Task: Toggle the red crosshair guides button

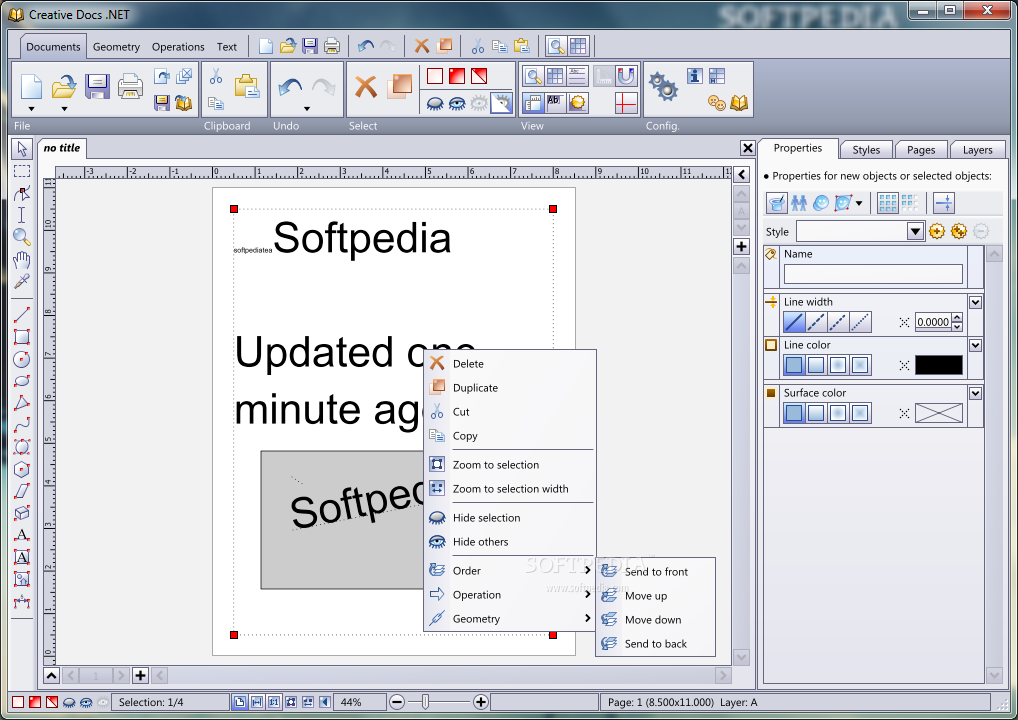Action: [626, 103]
